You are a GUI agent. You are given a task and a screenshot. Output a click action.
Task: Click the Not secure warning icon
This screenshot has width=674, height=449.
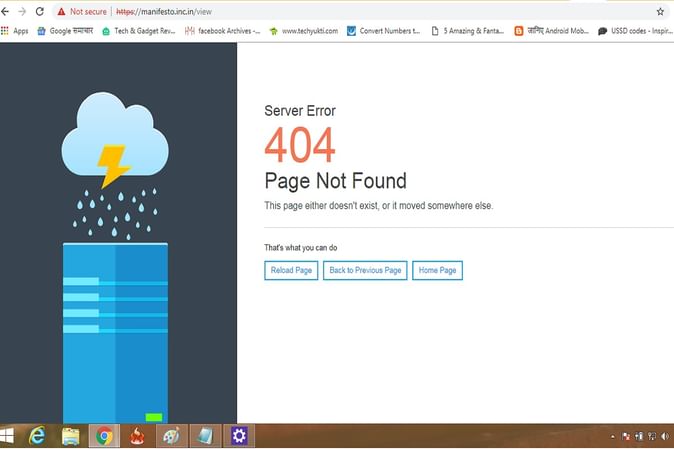click(x=62, y=12)
